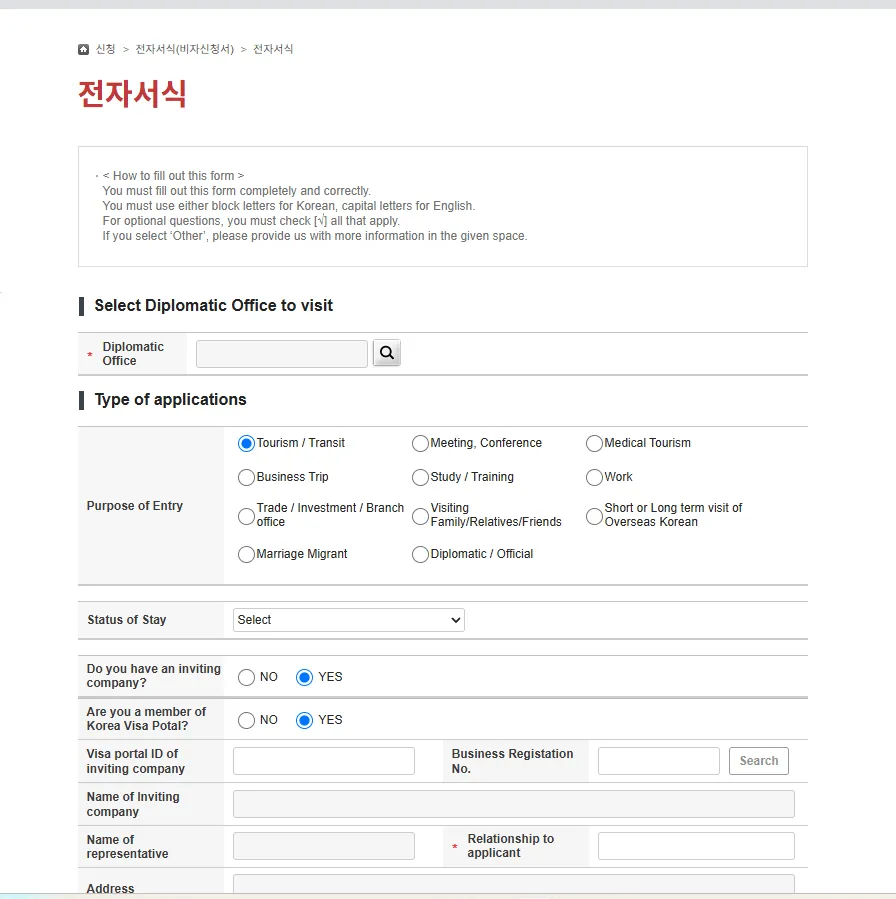Select Study / Training radio button
The width and height of the screenshot is (896, 899).
click(x=420, y=478)
